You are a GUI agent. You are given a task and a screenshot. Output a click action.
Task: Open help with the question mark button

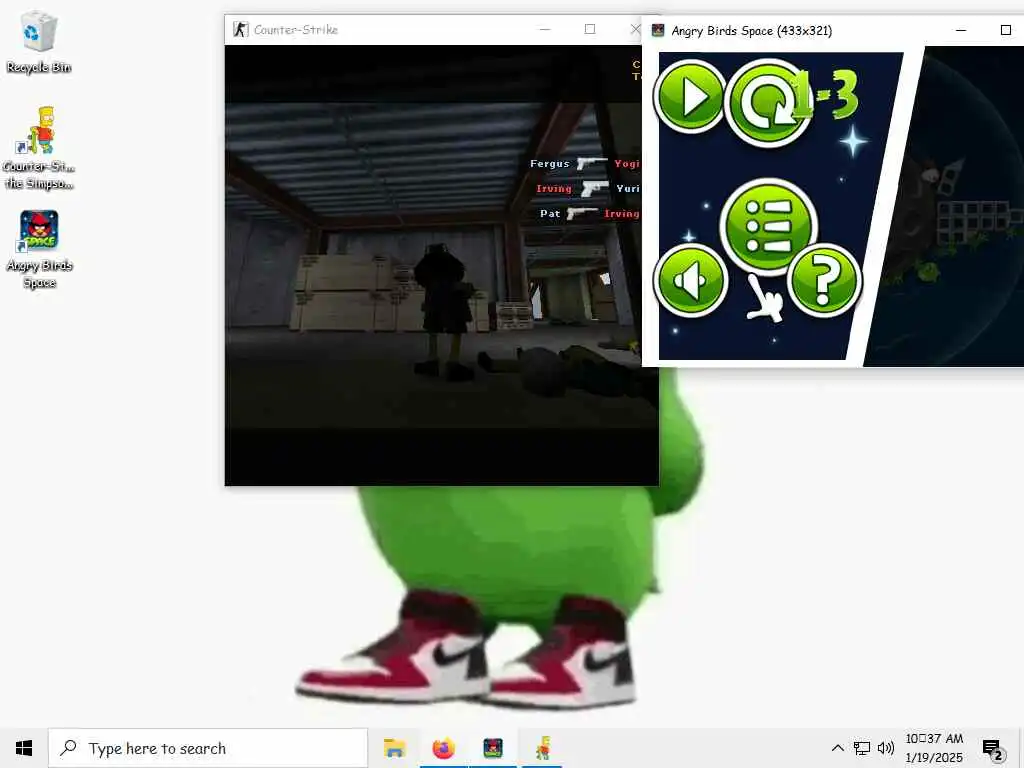pos(824,280)
